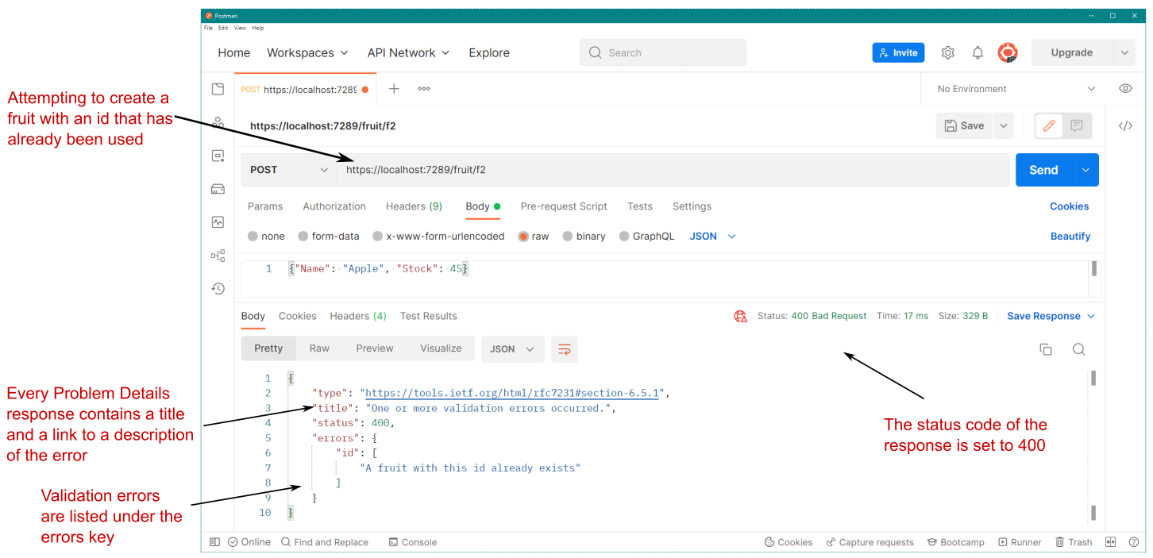This screenshot has height=558, width=1153.
Task: Open the Monitors sidebar icon
Action: click(218, 222)
